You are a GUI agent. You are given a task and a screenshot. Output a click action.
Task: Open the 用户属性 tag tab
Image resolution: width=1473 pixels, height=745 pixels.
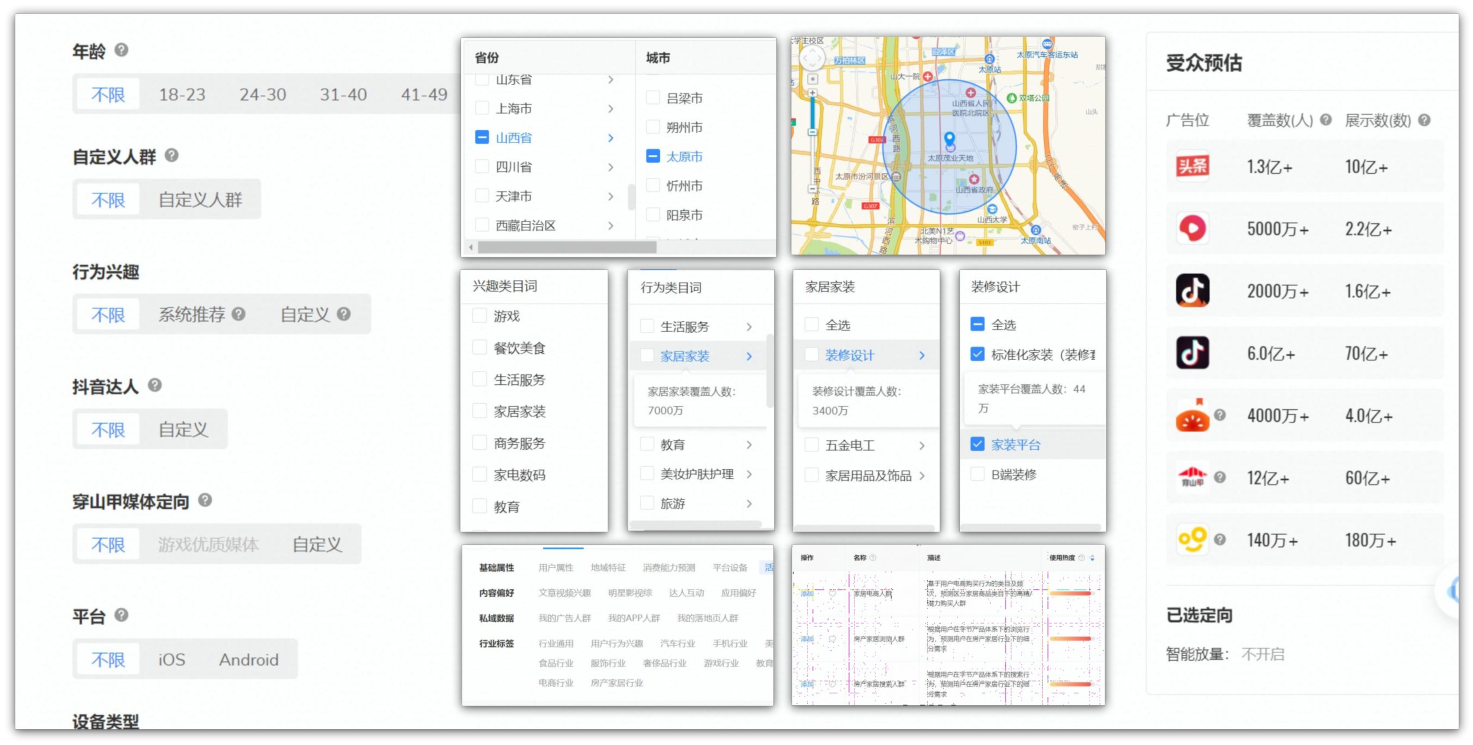point(556,567)
